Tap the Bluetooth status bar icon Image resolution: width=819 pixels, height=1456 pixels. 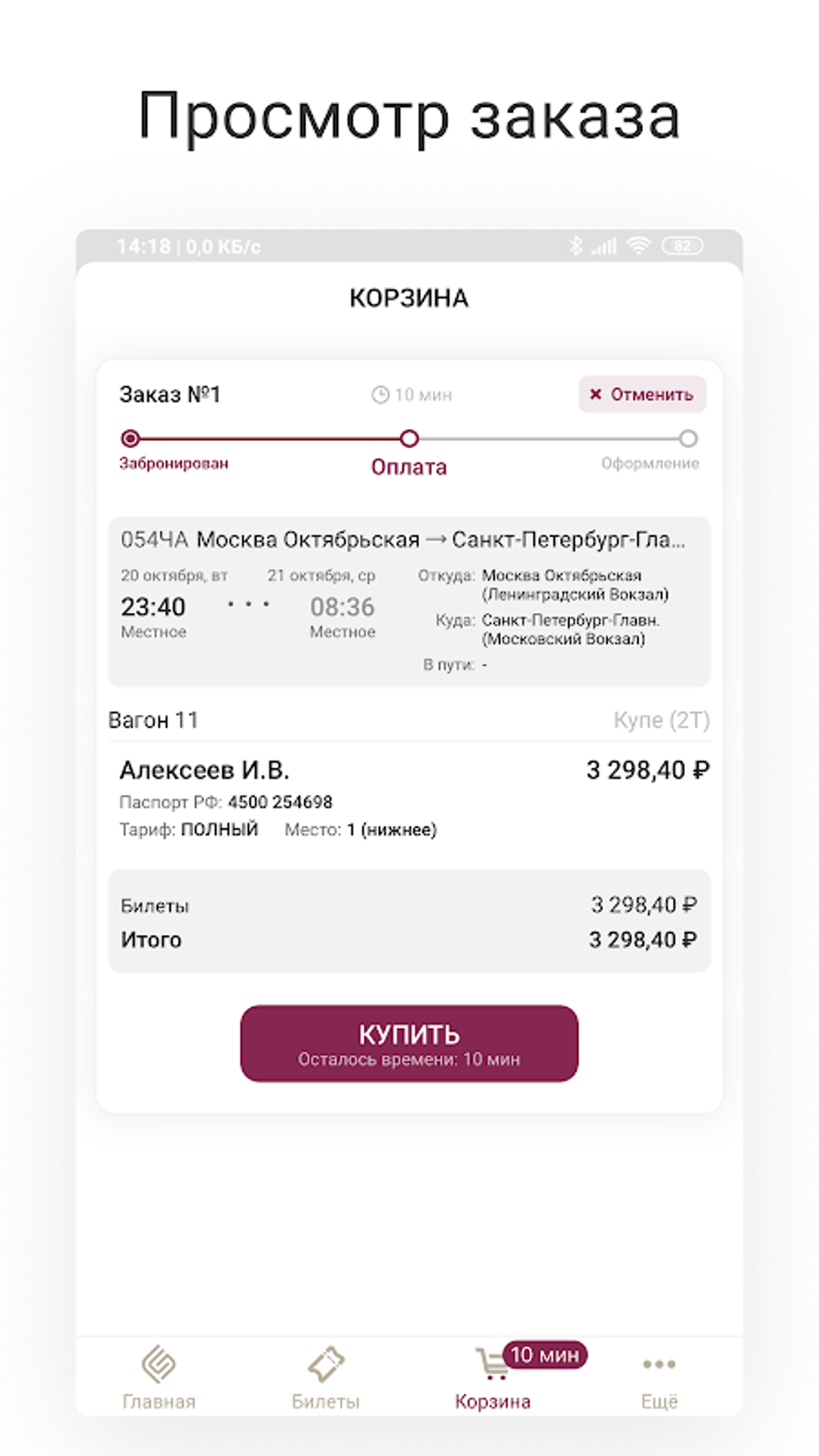[x=575, y=246]
